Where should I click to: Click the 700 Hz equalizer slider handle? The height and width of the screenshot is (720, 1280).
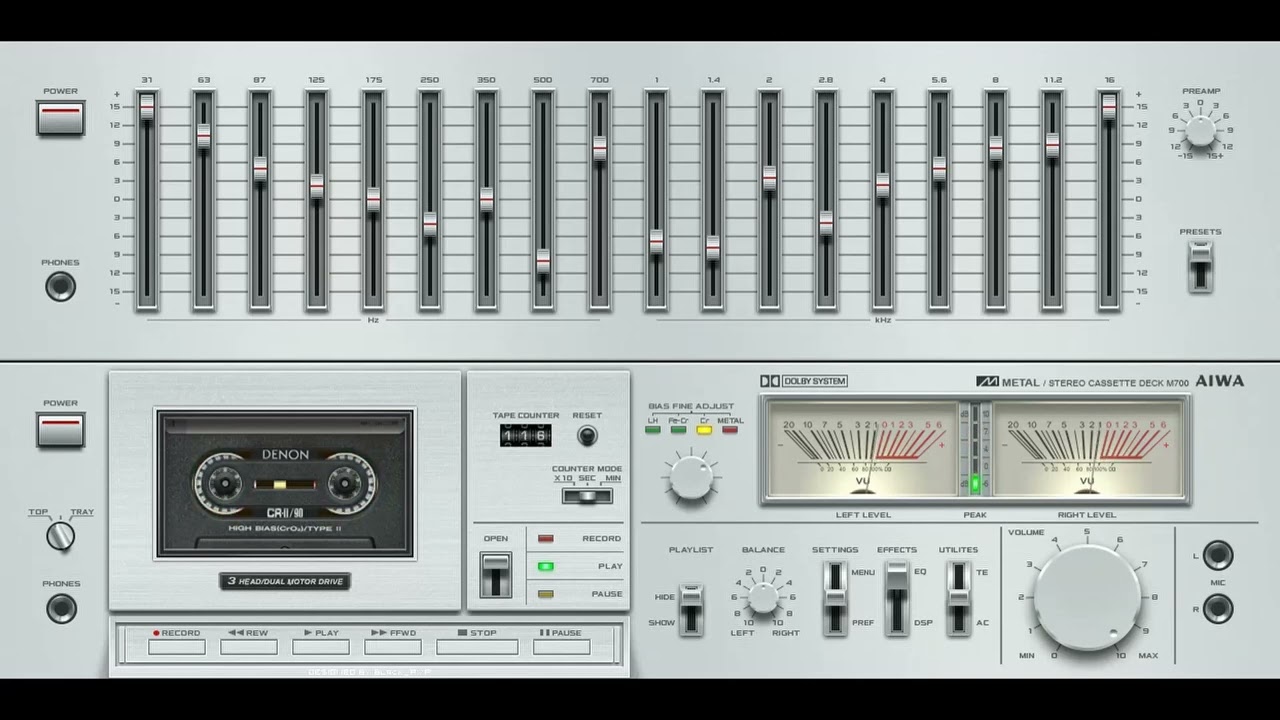pyautogui.click(x=599, y=148)
